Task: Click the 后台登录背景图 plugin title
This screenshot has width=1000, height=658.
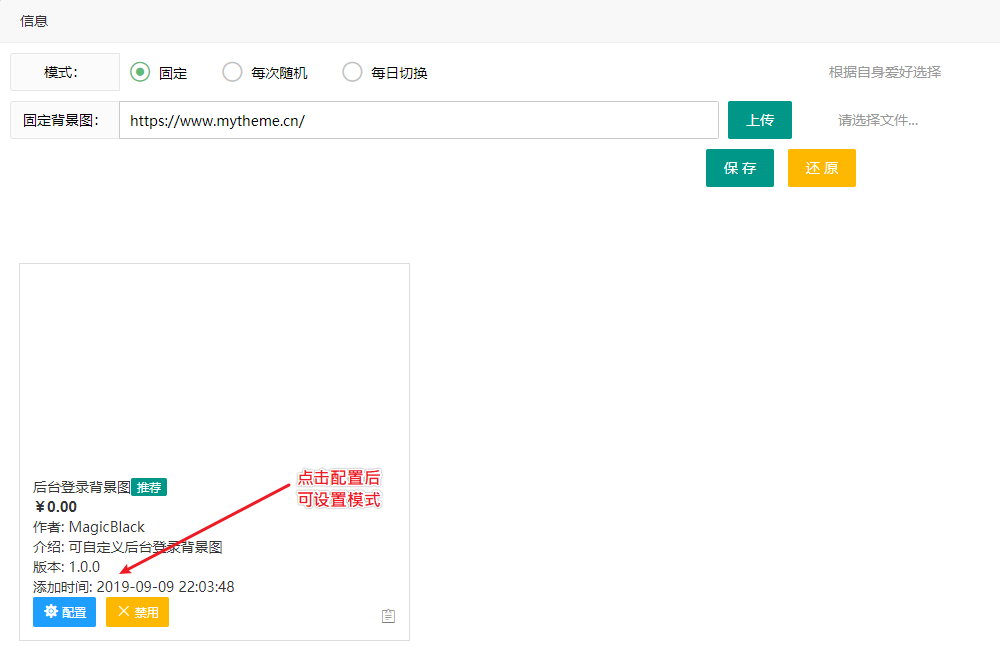Action: [x=81, y=487]
